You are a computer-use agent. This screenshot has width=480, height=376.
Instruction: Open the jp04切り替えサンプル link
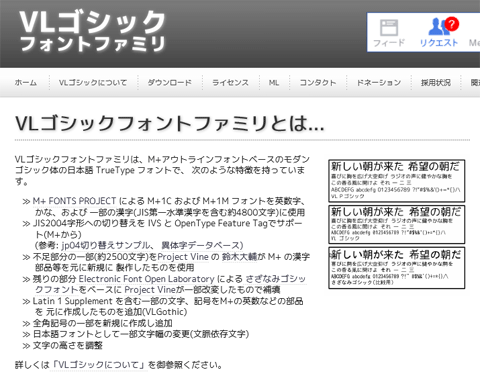pyautogui.click(x=106, y=245)
